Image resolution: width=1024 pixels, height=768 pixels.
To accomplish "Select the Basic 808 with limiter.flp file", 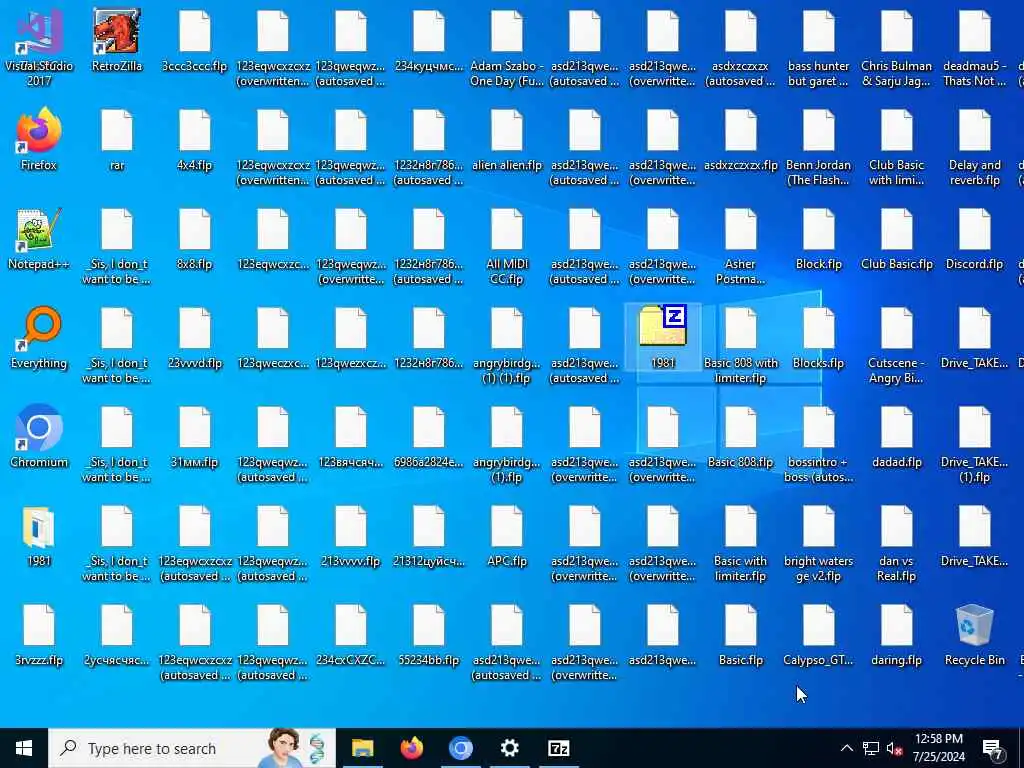I will (x=741, y=346).
